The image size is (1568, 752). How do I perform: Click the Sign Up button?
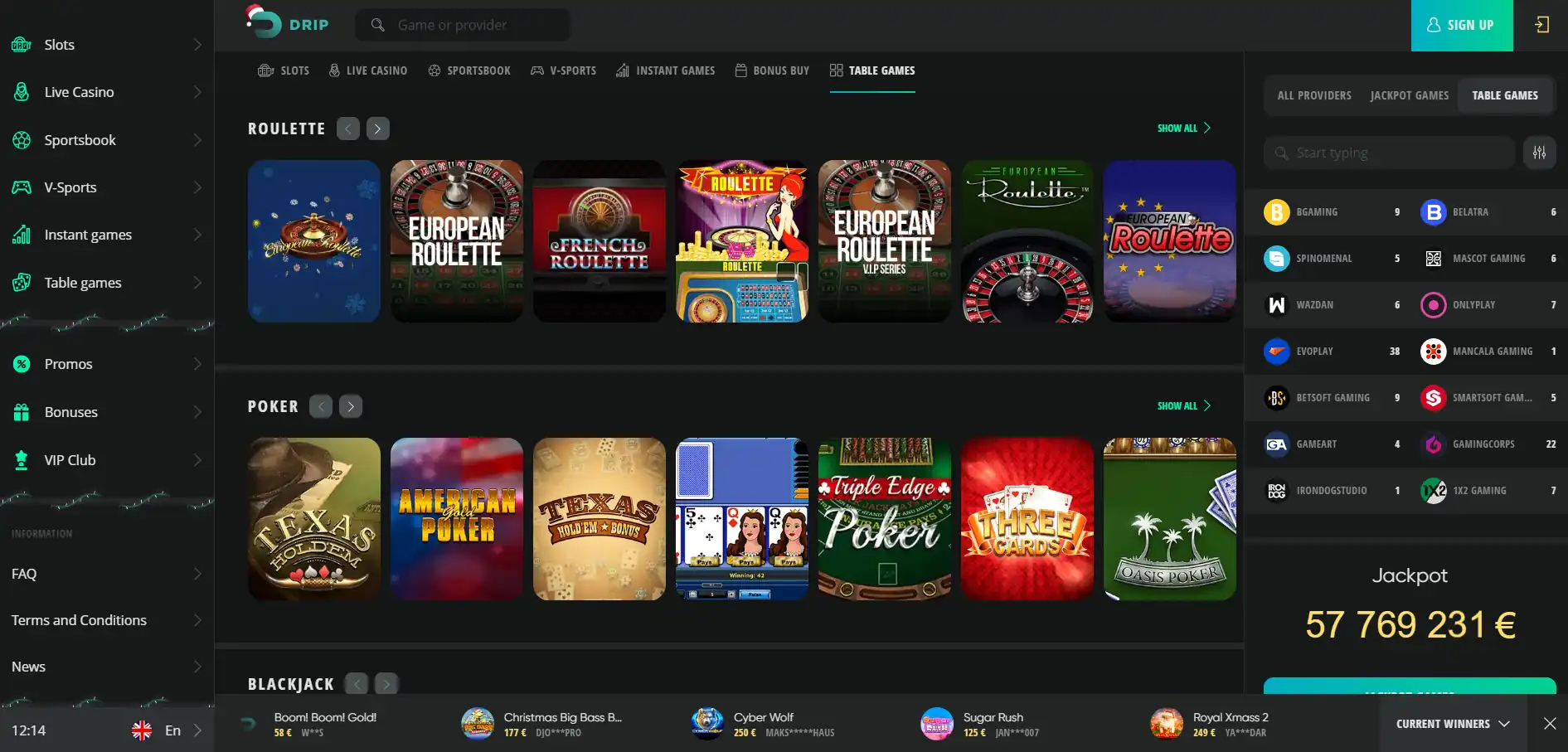(1462, 26)
